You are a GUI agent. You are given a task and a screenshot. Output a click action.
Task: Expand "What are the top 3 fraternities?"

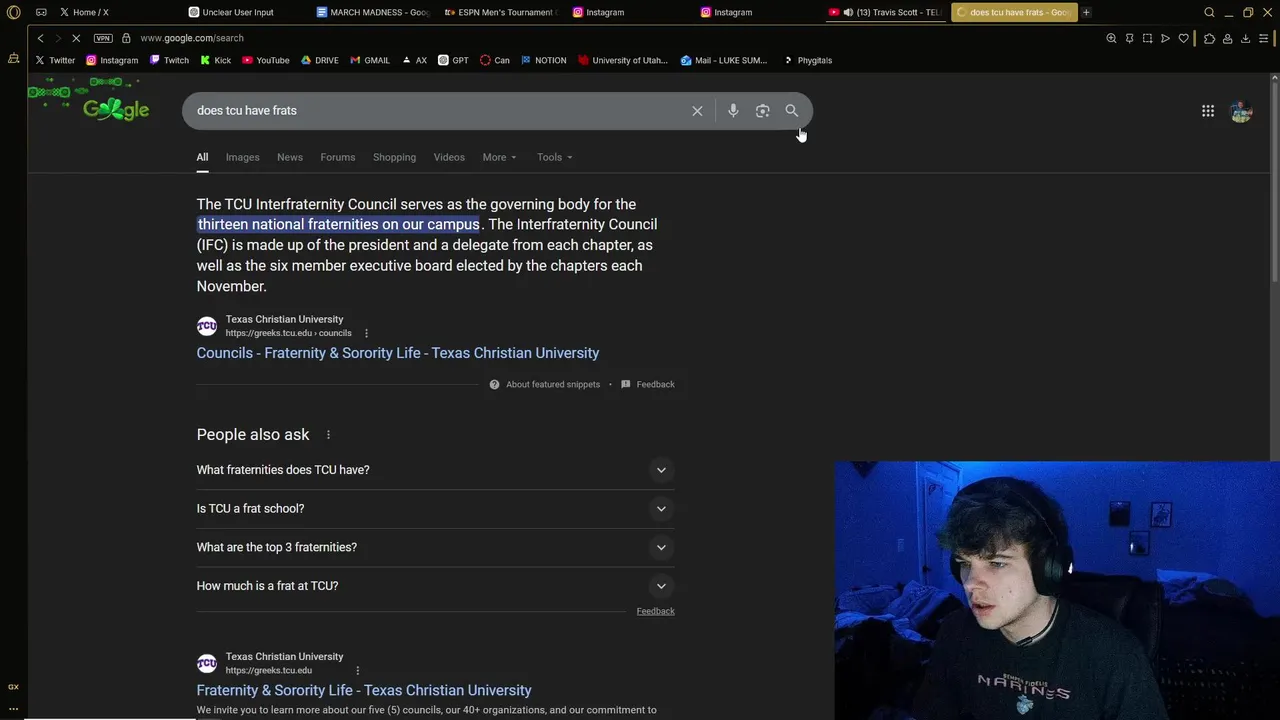click(x=435, y=547)
